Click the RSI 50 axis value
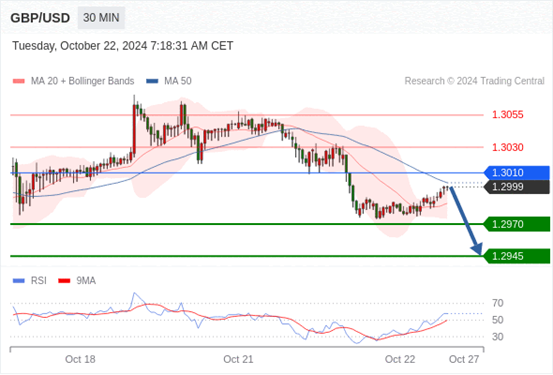Screen dimensions: 553x375 [498, 320]
